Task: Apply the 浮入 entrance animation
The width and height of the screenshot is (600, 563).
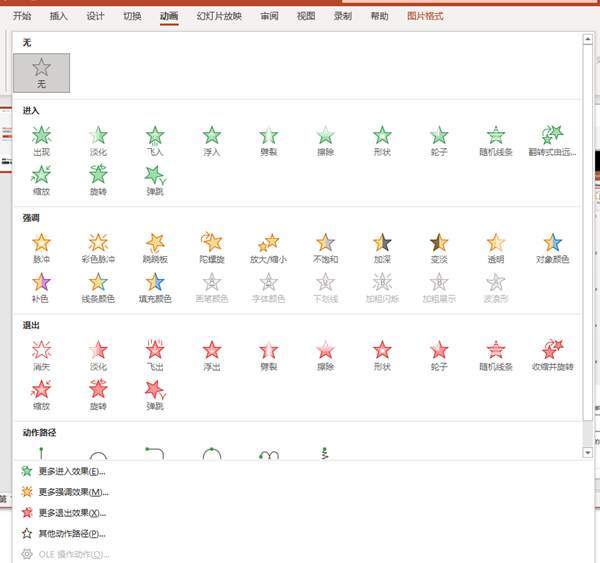Action: pos(212,141)
